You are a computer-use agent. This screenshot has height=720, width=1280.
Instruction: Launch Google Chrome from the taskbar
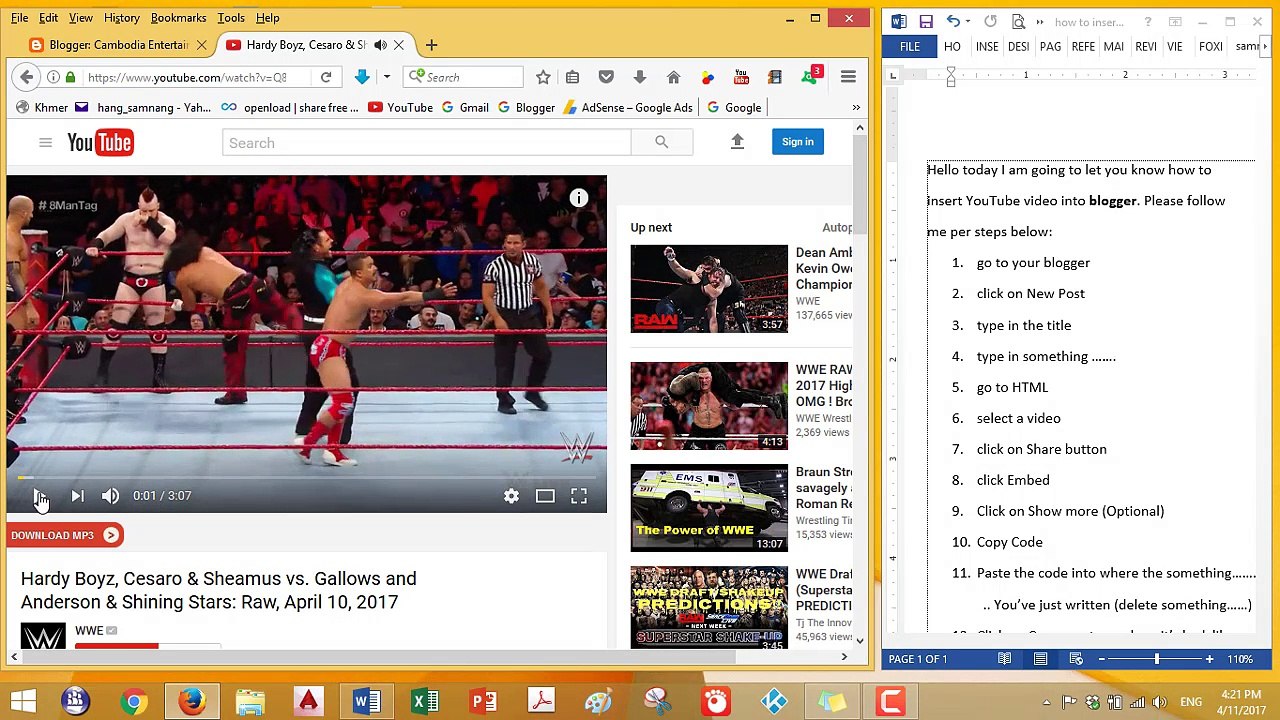[133, 701]
